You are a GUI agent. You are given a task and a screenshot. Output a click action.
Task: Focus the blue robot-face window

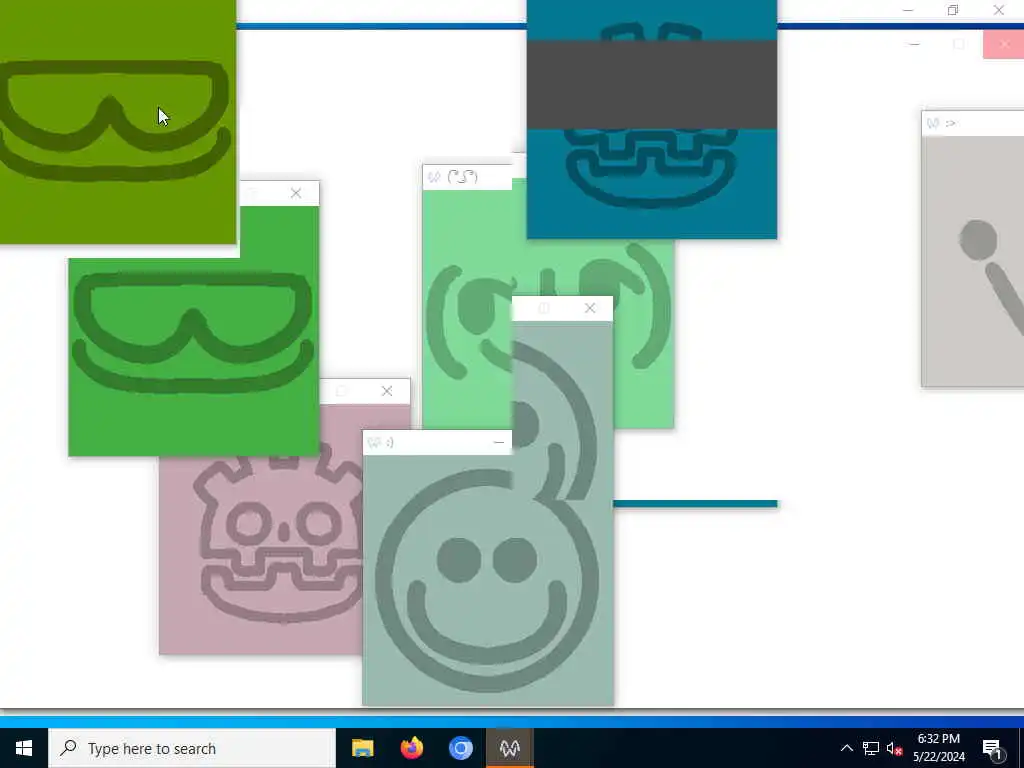[x=652, y=183]
